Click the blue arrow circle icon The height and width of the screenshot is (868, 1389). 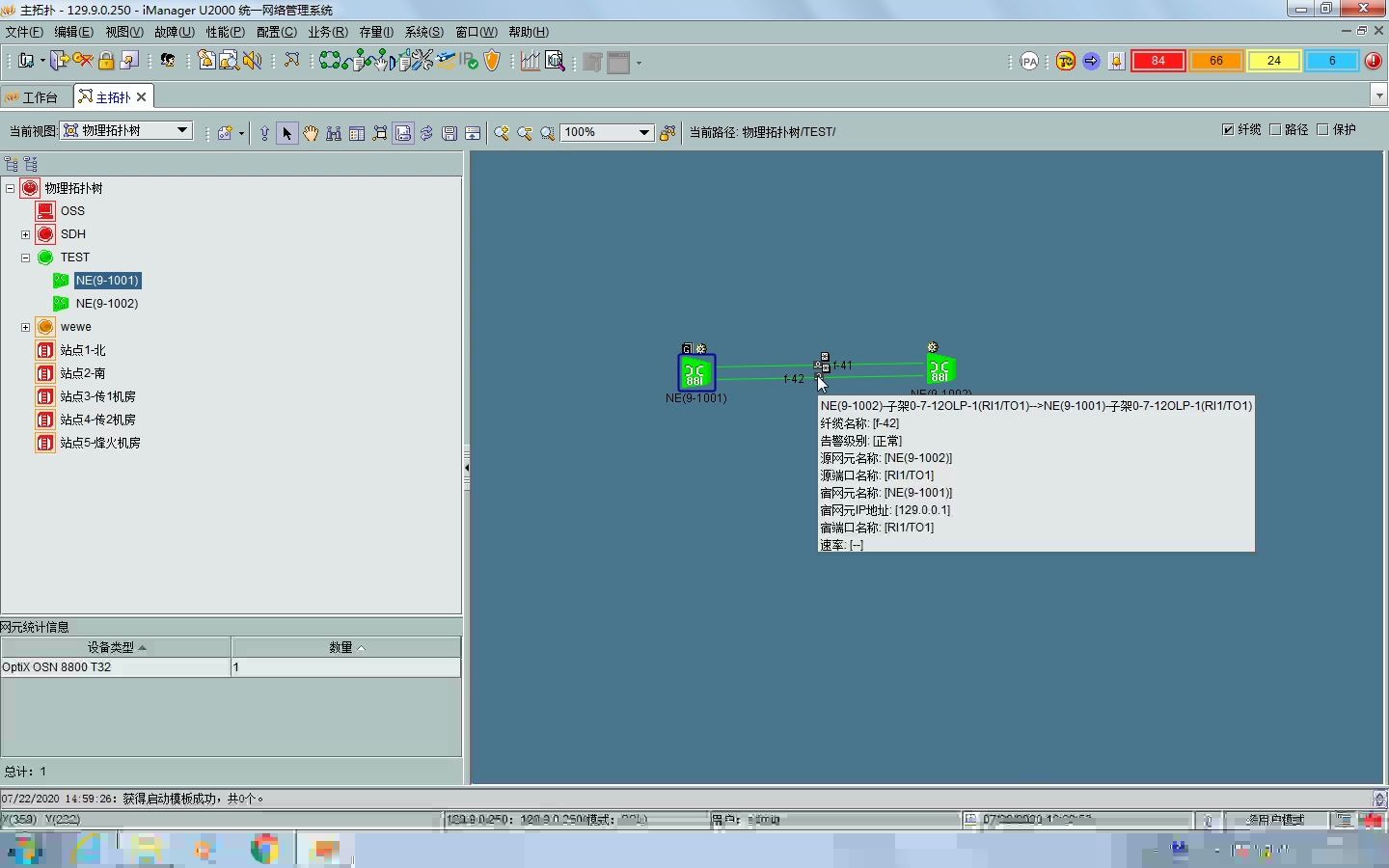click(1091, 61)
